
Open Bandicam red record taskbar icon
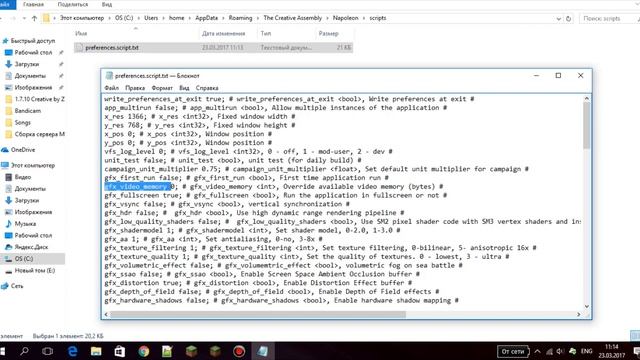239,351
